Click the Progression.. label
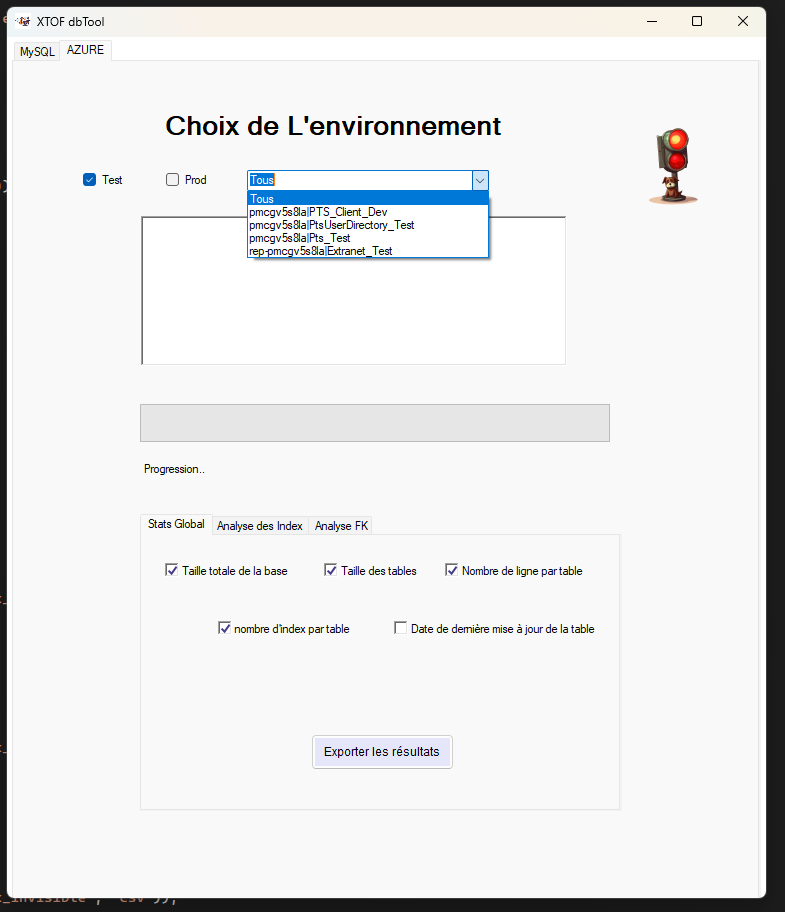The height and width of the screenshot is (912, 785). coord(174,469)
